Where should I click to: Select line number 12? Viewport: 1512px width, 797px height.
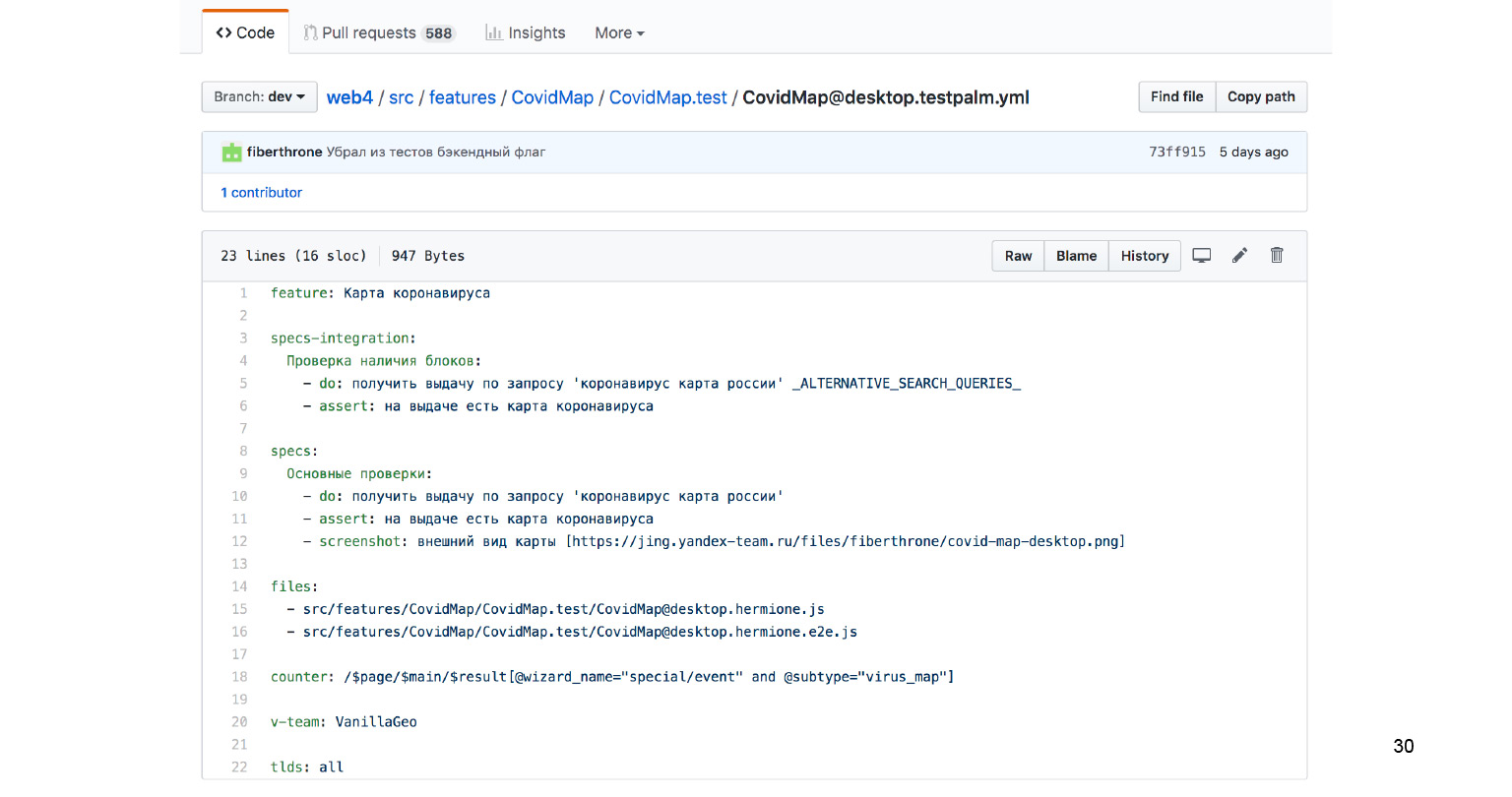click(239, 542)
